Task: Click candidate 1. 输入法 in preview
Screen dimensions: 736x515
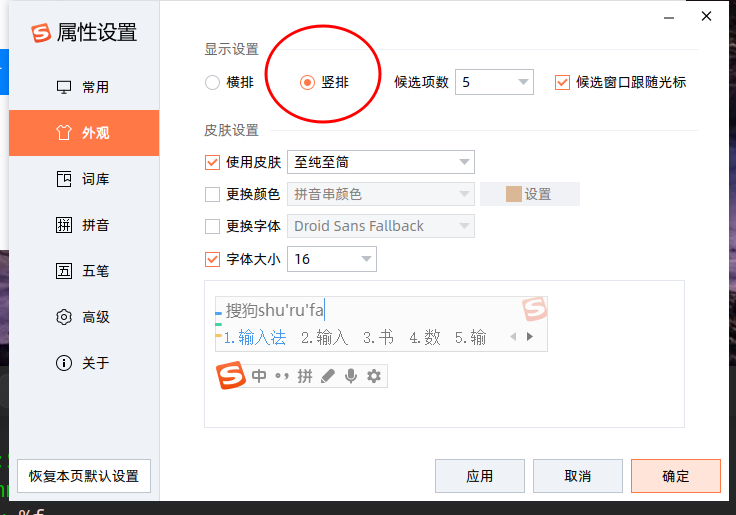Action: [x=255, y=338]
